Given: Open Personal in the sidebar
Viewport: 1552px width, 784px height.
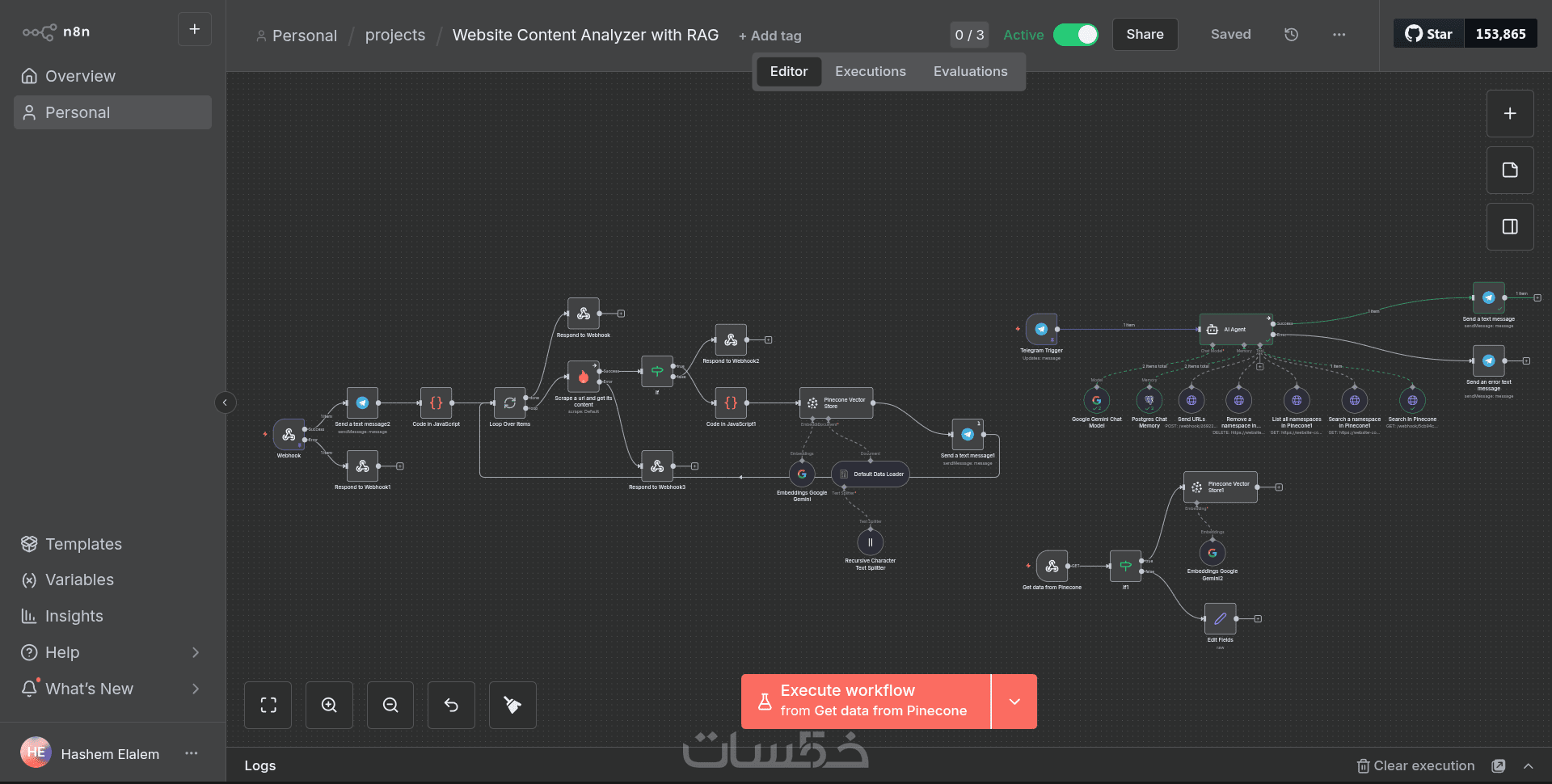Looking at the screenshot, I should point(112,112).
